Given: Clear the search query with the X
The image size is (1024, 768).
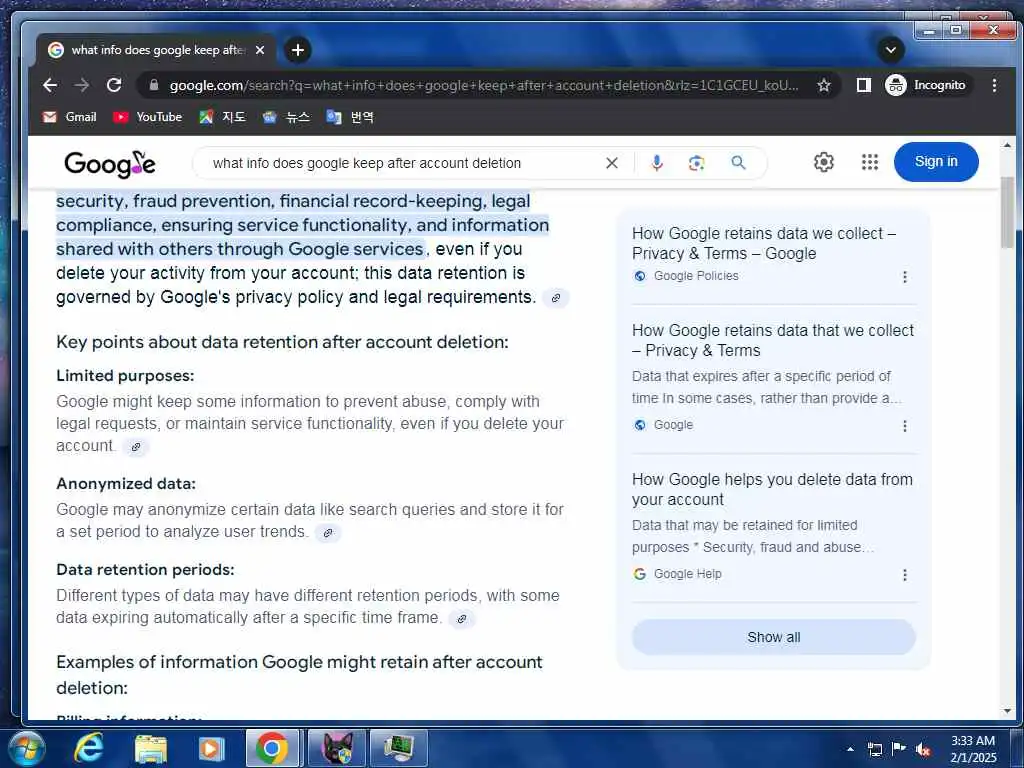Looking at the screenshot, I should 612,163.
